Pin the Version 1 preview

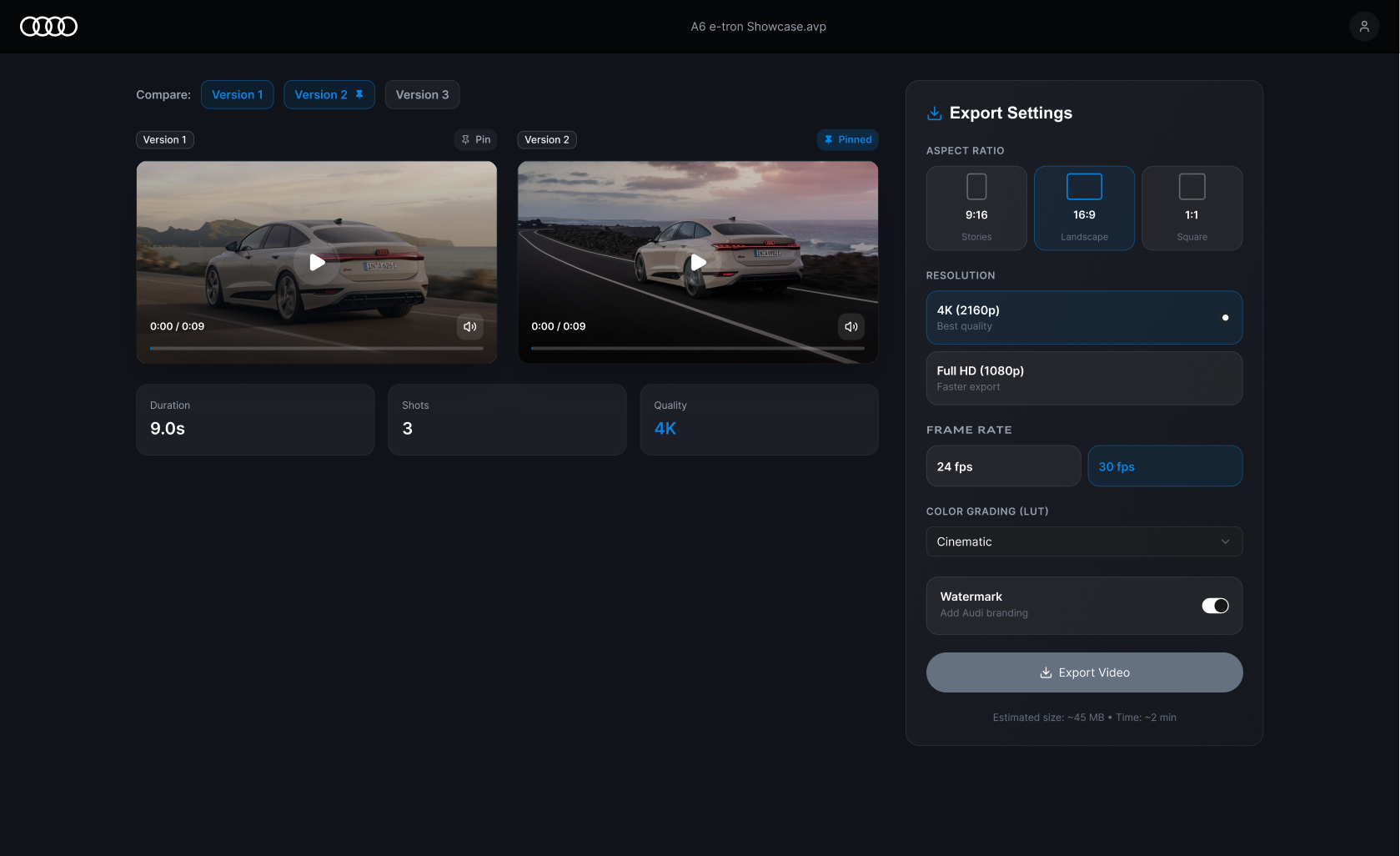tap(475, 139)
